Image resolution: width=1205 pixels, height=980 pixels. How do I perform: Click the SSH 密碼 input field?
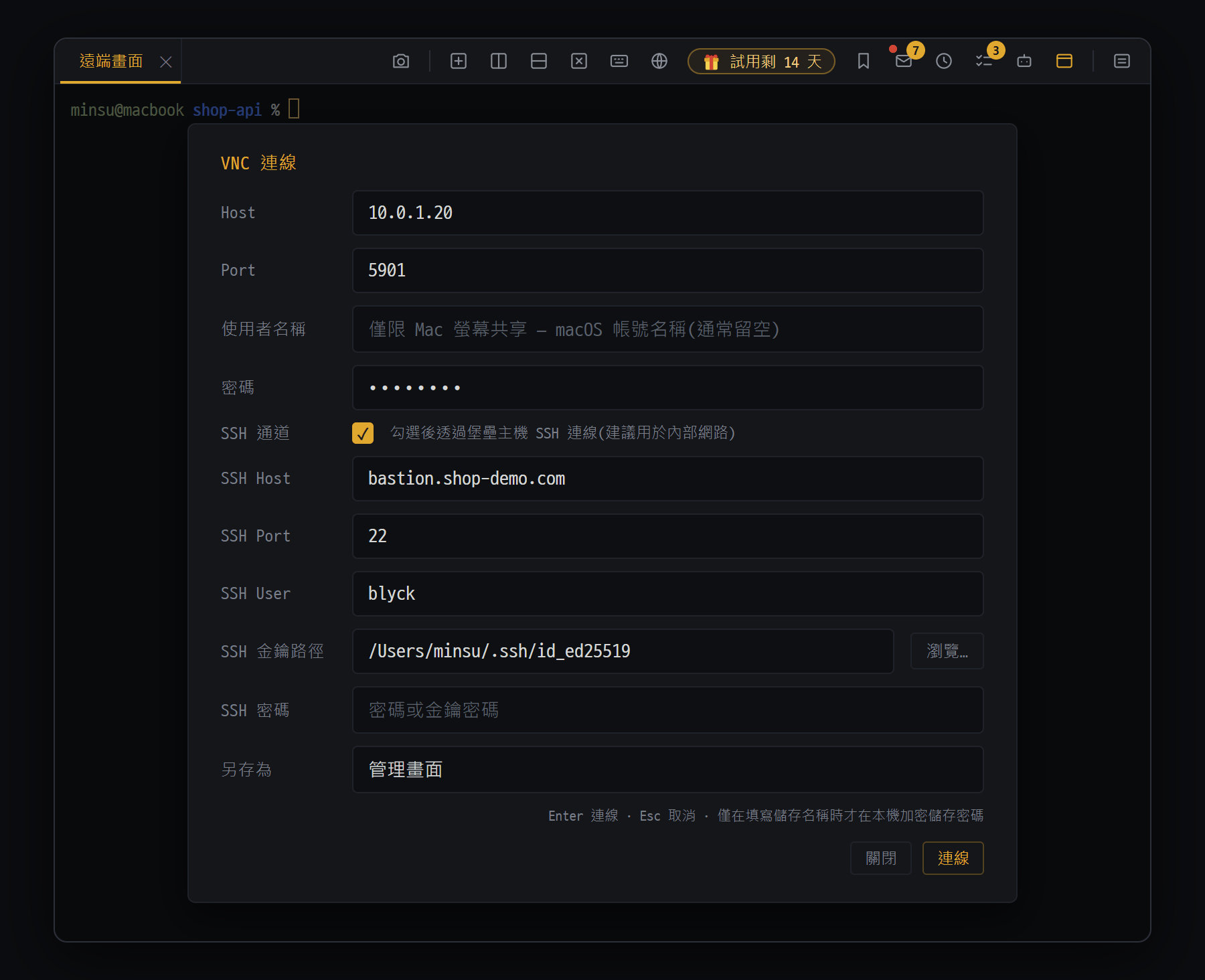667,710
